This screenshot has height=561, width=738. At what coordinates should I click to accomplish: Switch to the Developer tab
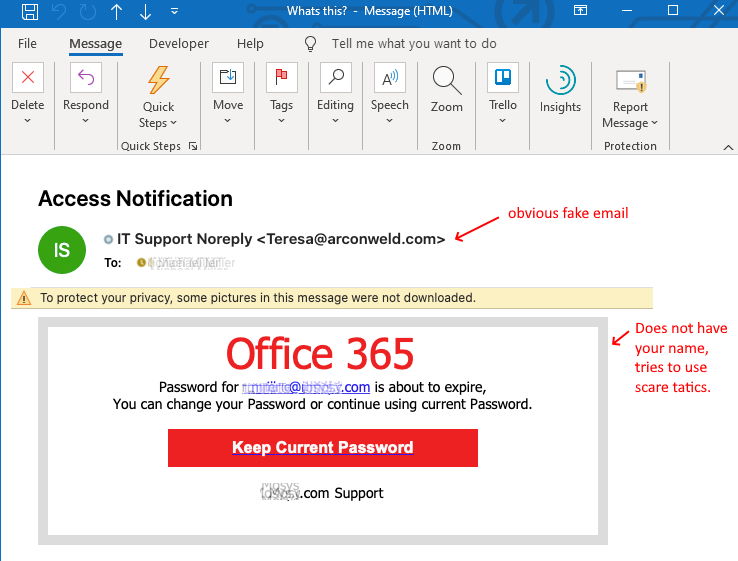[x=179, y=44]
